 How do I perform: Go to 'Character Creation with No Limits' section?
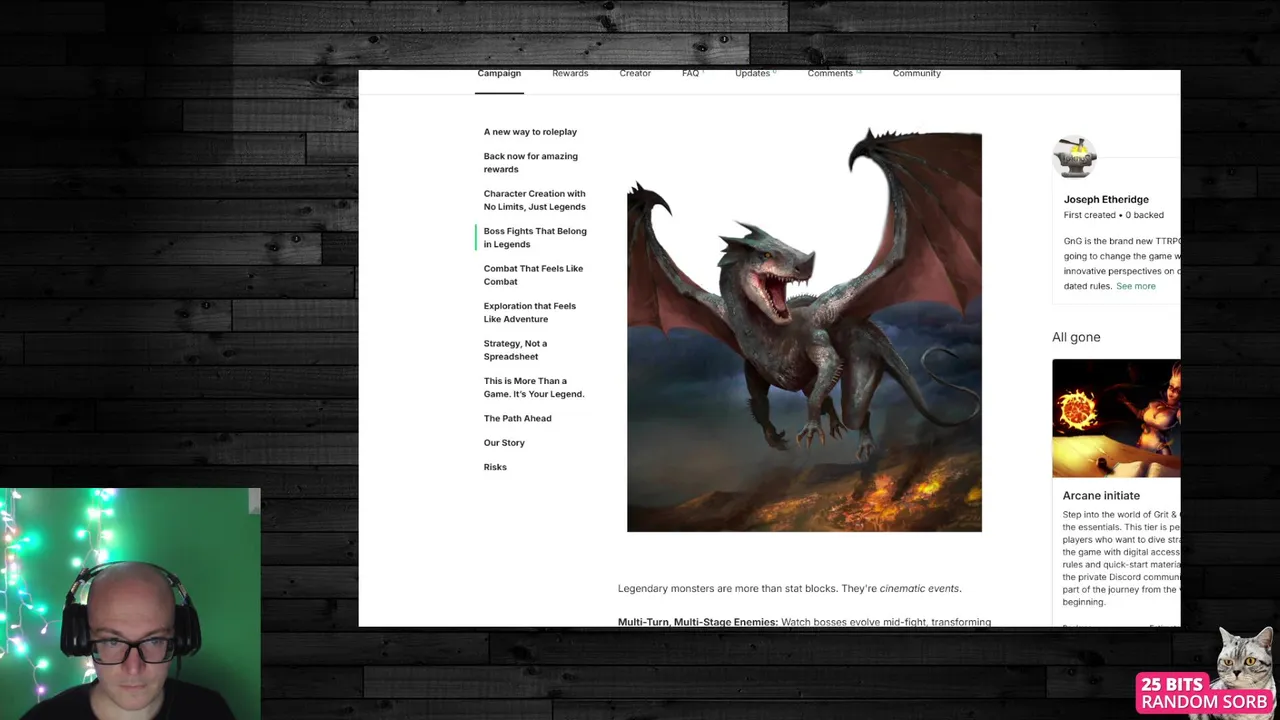click(x=535, y=200)
